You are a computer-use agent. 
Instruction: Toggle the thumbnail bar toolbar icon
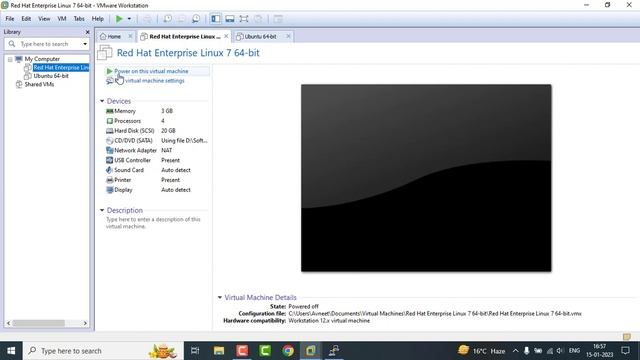click(x=230, y=19)
